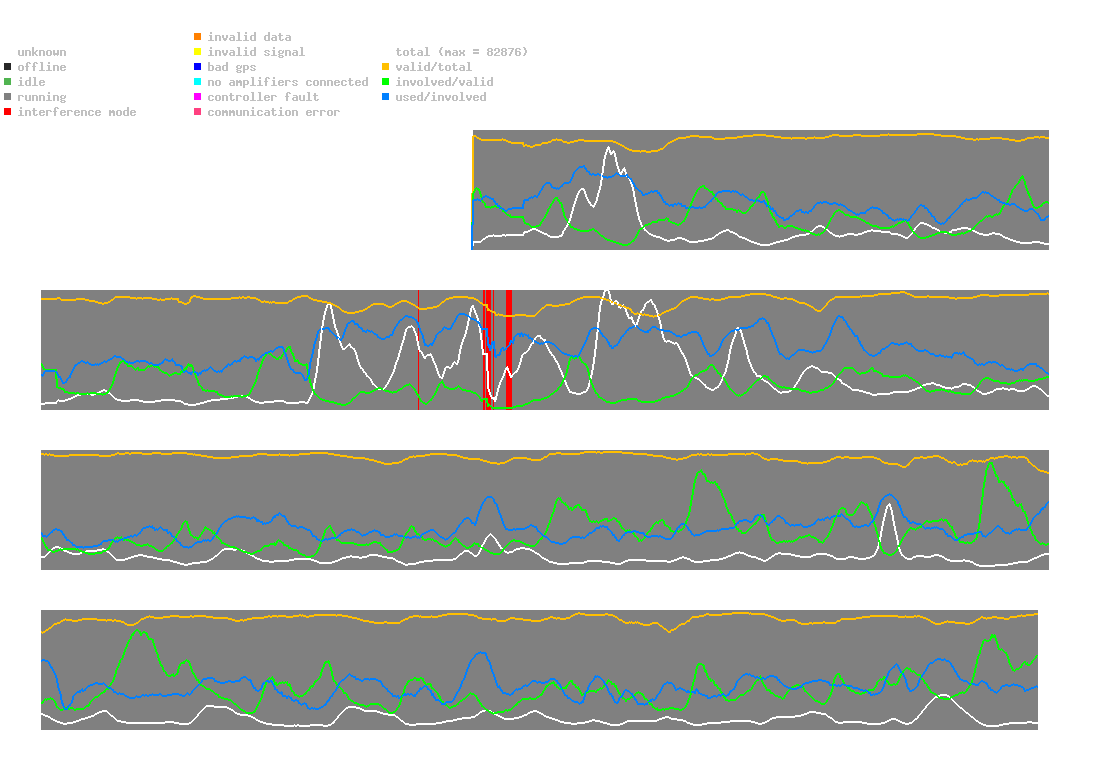
Task: Click the yellow invalid signal swatch
Action: tap(198, 52)
